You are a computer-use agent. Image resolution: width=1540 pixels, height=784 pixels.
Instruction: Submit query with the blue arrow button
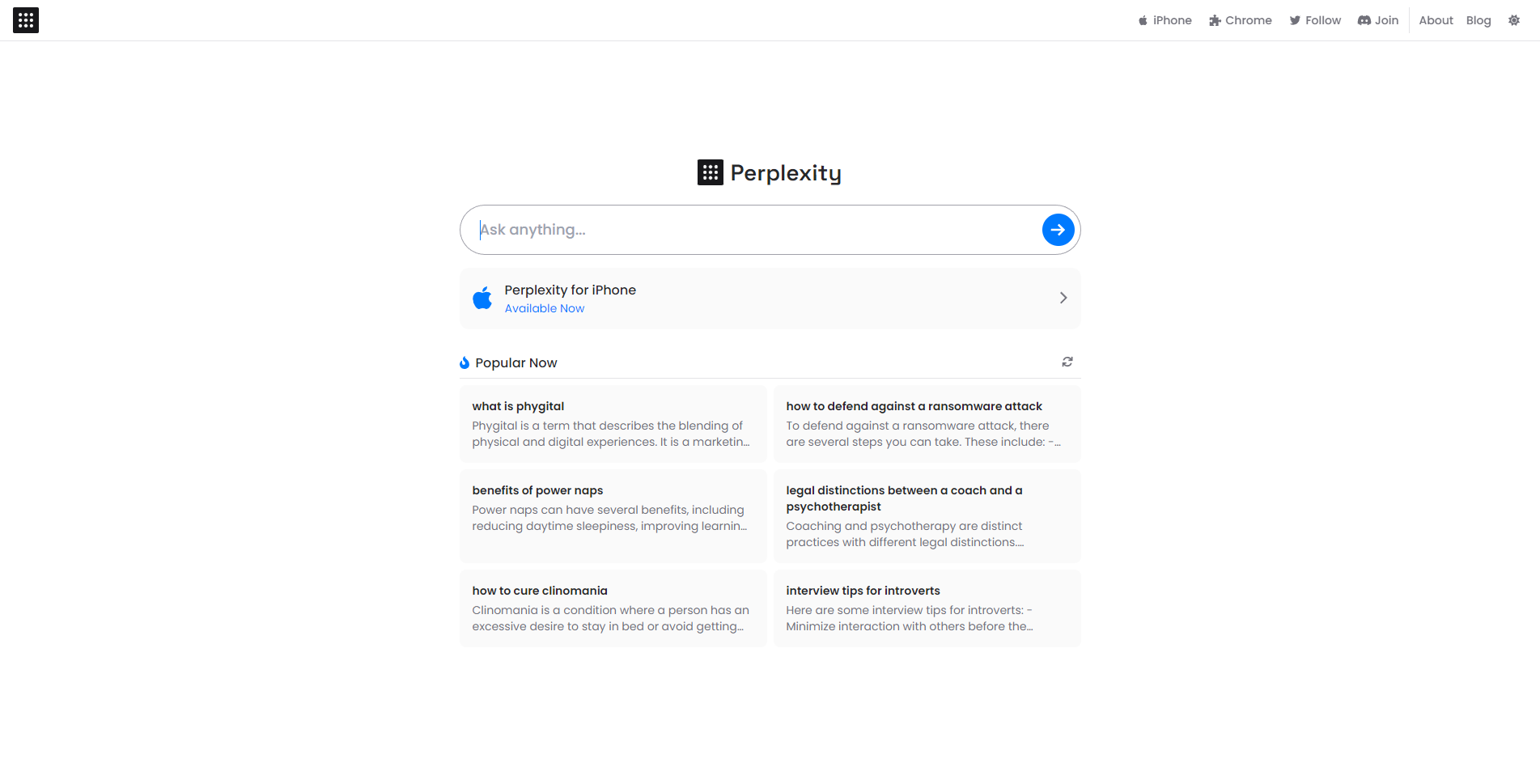click(x=1058, y=230)
